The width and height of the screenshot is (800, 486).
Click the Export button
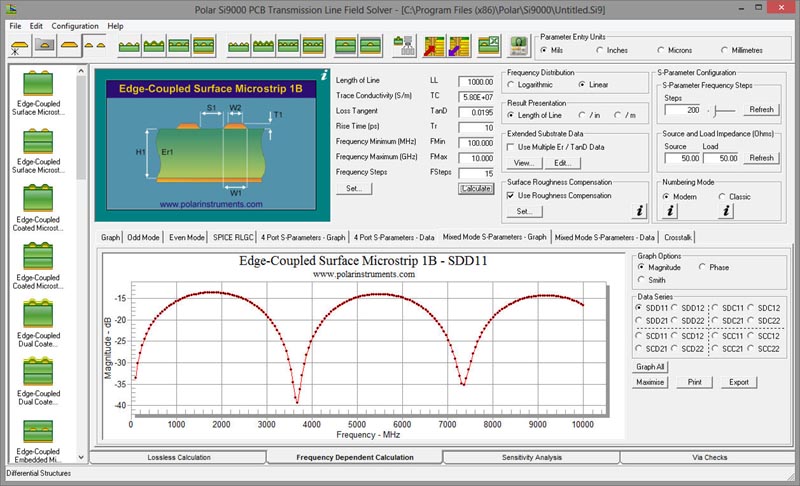(739, 382)
